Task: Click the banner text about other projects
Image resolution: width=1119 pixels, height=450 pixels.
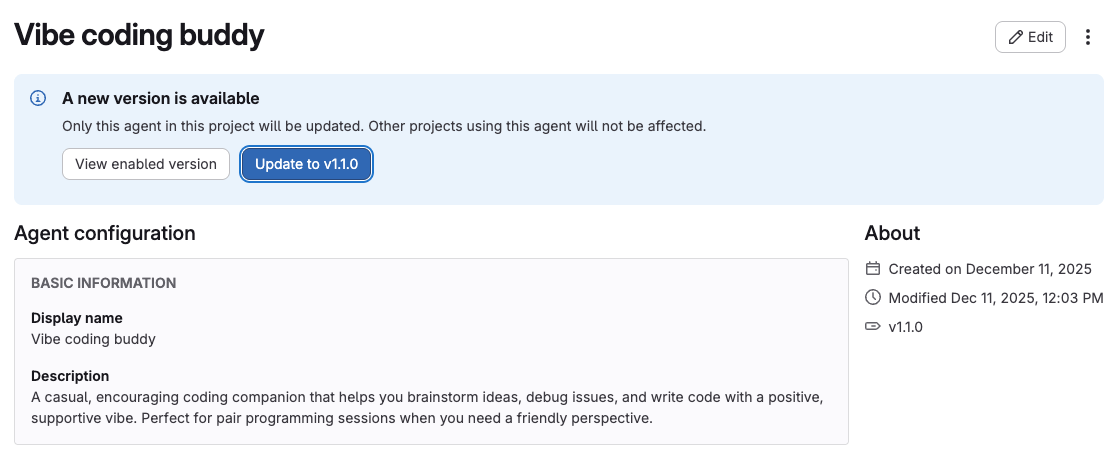Action: (x=384, y=127)
